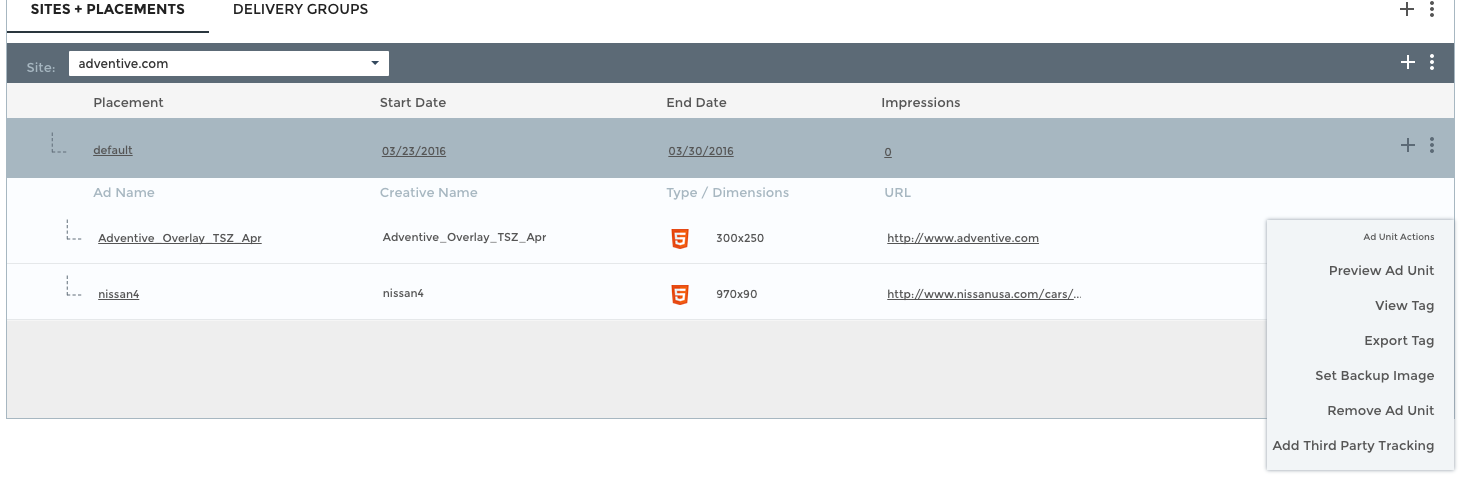Open the top-right three-dot options menu
Viewport: 1469px width, 496px height.
tap(1432, 9)
